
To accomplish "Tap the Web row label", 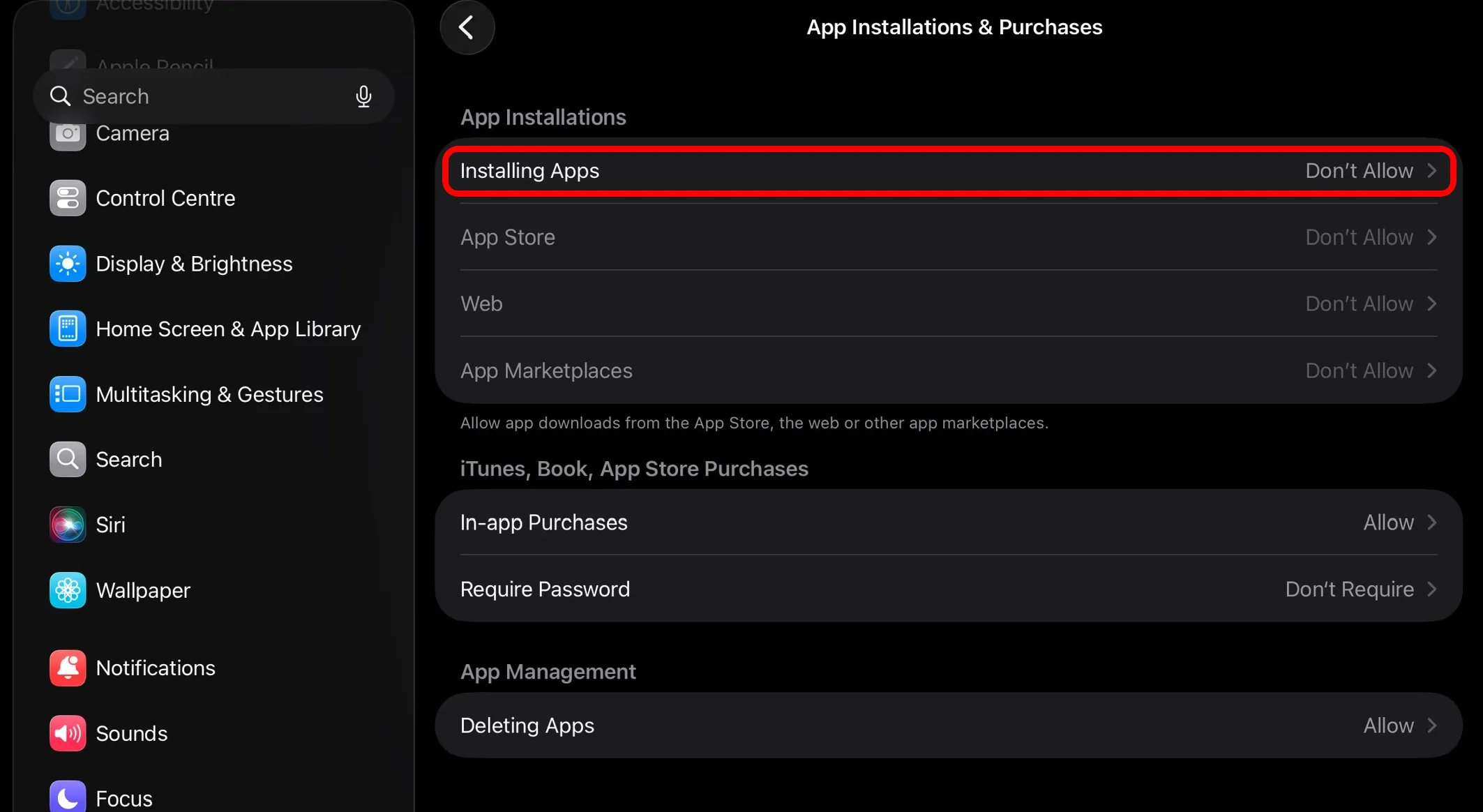I will click(481, 303).
